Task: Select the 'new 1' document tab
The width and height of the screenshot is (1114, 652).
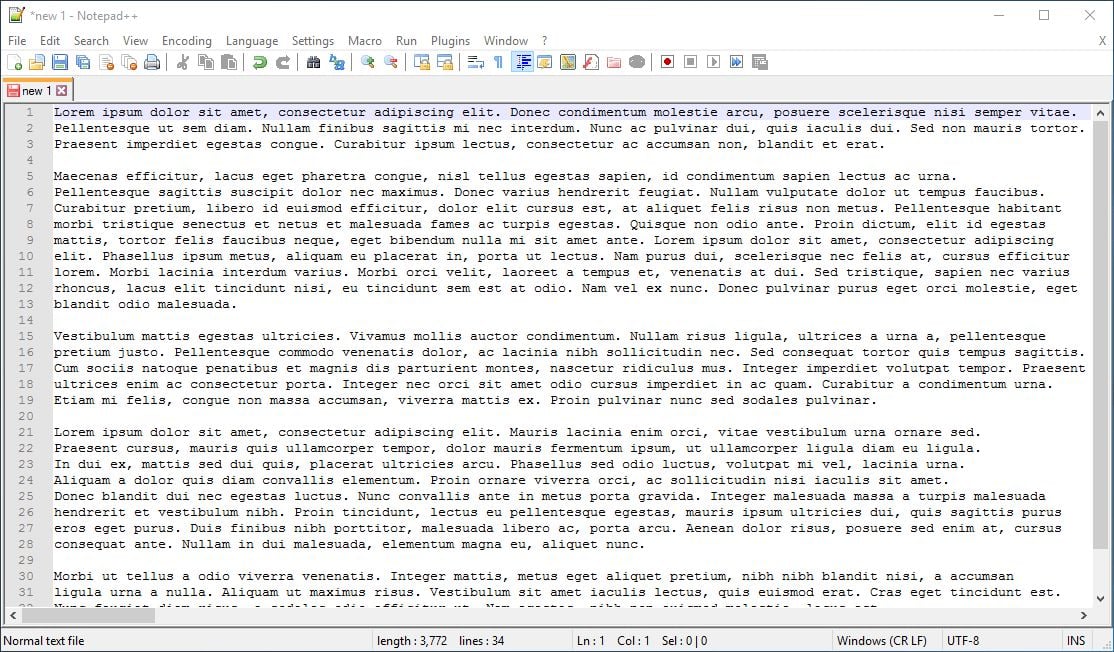Action: click(36, 91)
